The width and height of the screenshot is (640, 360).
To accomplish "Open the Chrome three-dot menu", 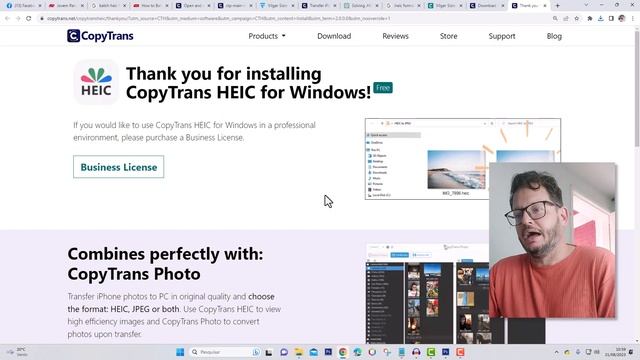I will (x=633, y=18).
